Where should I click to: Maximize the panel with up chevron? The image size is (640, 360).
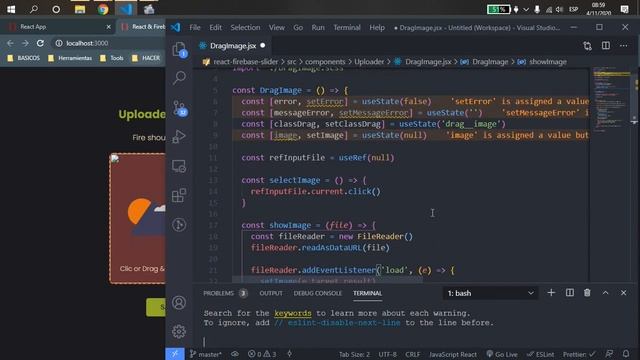pos(605,293)
